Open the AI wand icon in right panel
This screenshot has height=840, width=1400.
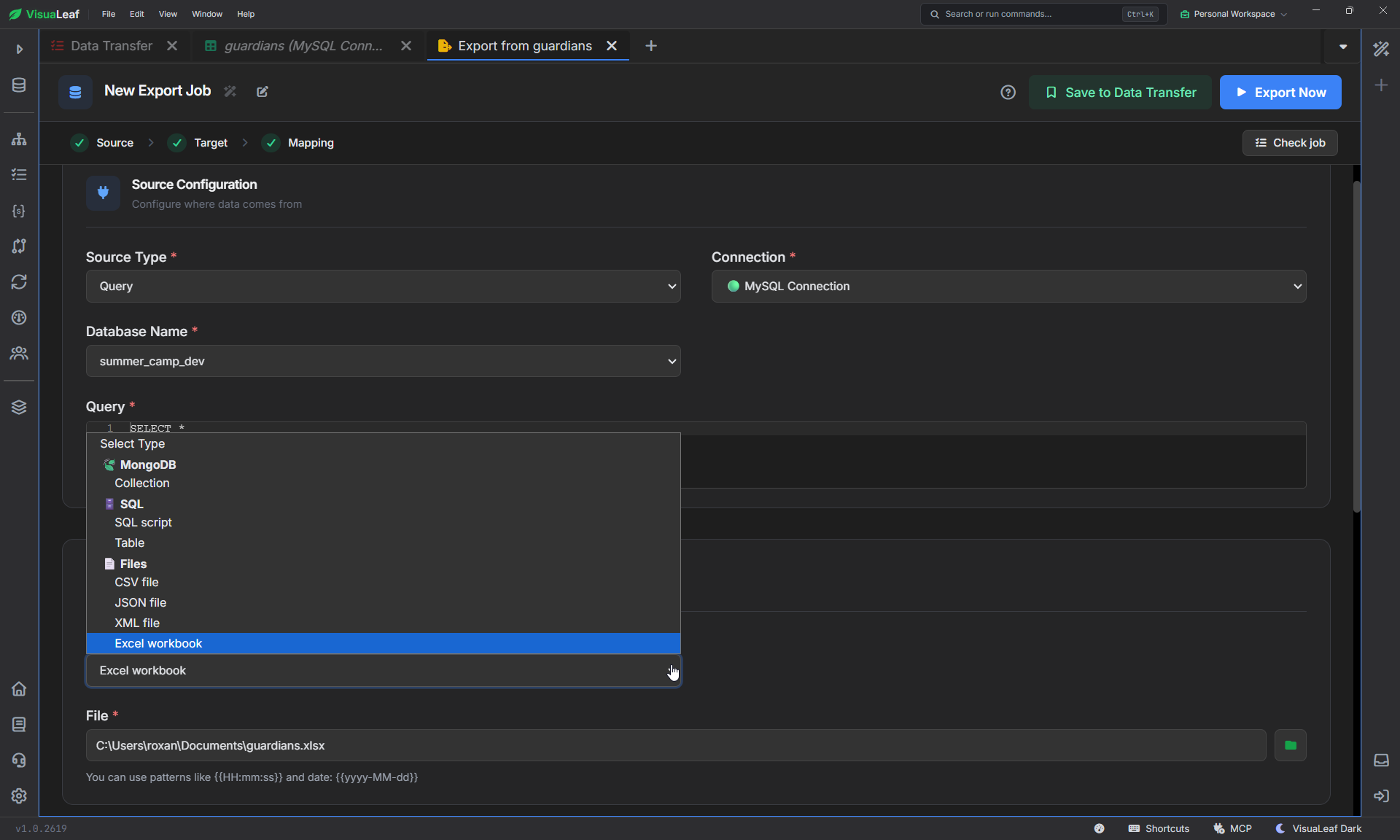pyautogui.click(x=1381, y=49)
